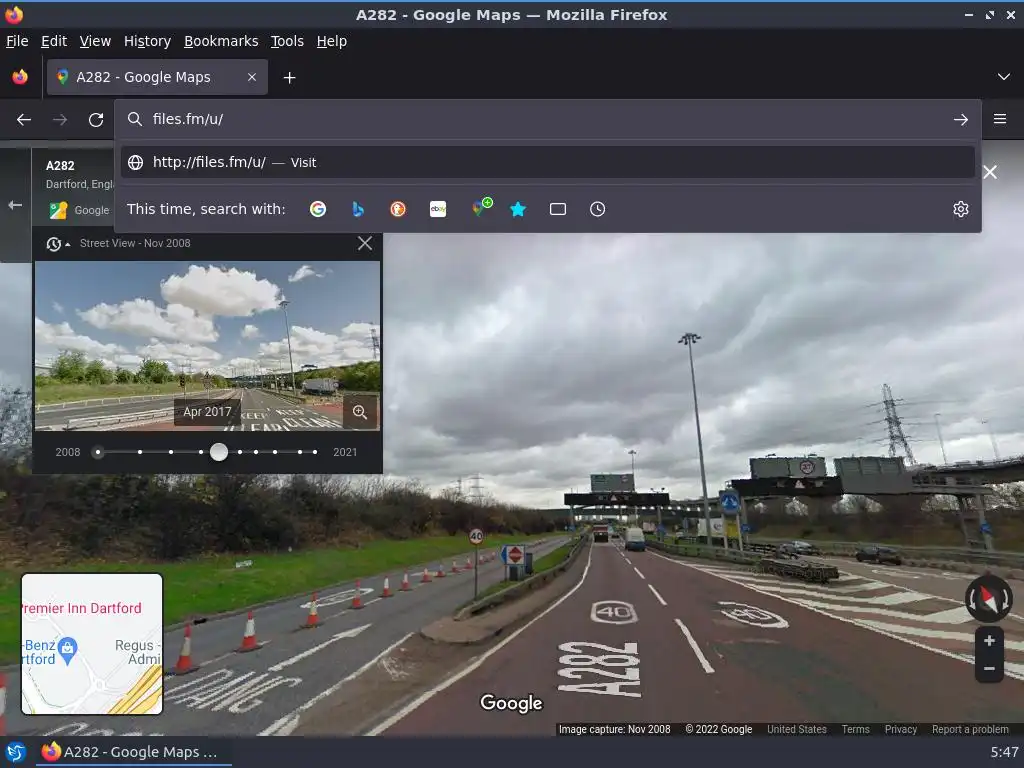Click the clock showing 5:47

1003,752
